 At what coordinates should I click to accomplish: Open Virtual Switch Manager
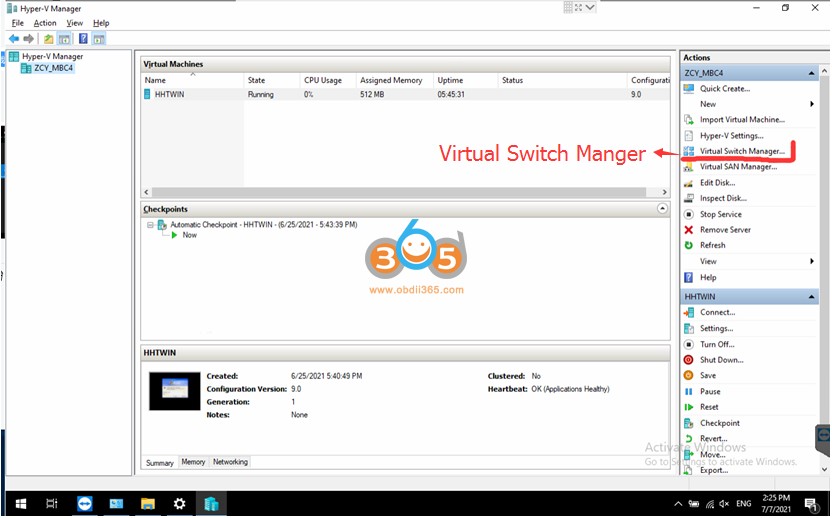point(742,151)
